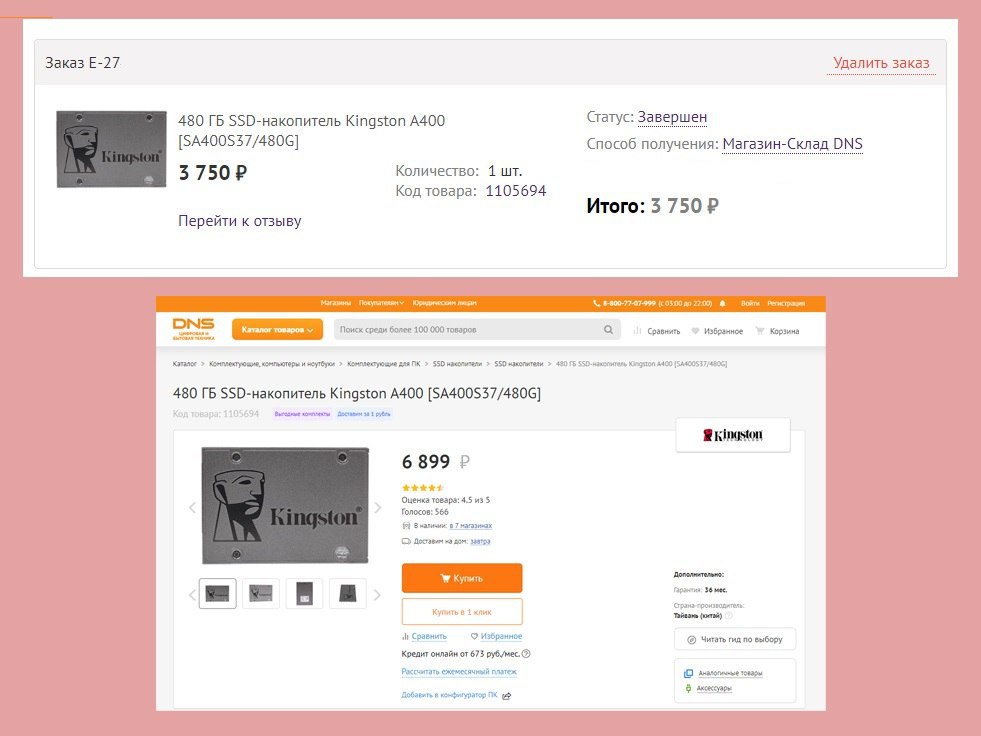Click Удалить заказ link
Image resolution: width=981 pixels, height=736 pixels.
coord(881,63)
